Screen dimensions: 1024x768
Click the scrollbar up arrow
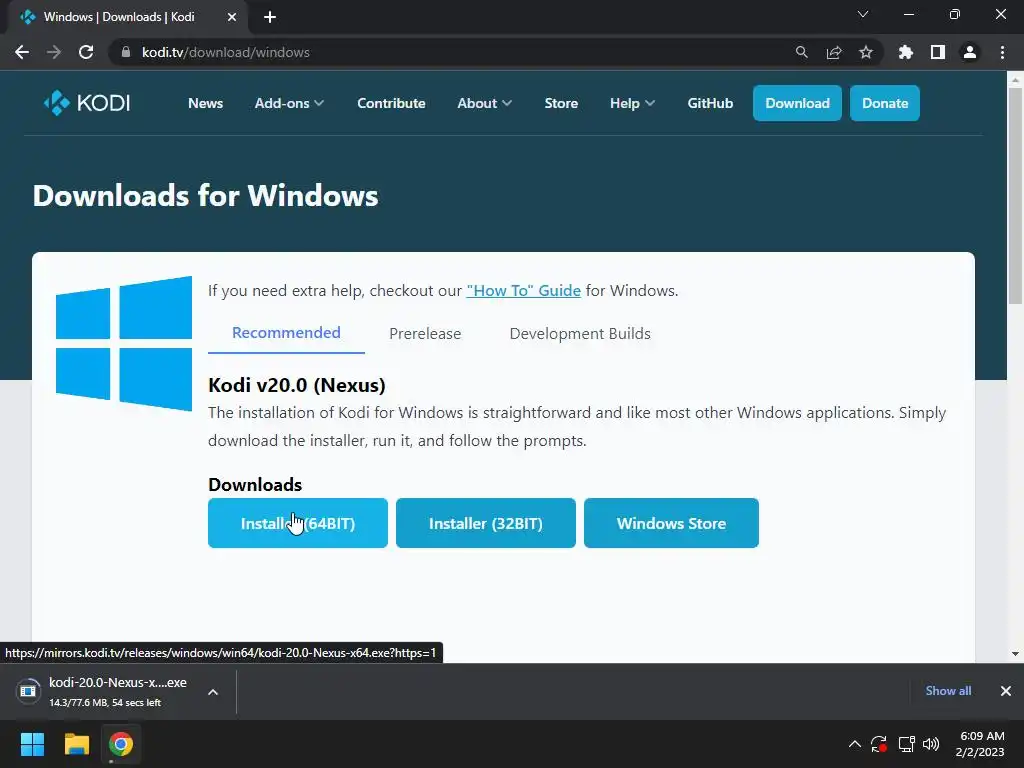click(x=1015, y=80)
